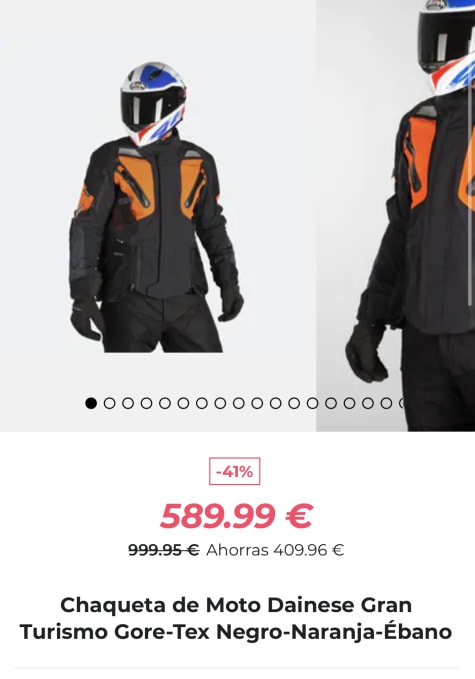Click the crossed-out 999.95 € original price
The height and width of the screenshot is (679, 475).
(164, 550)
